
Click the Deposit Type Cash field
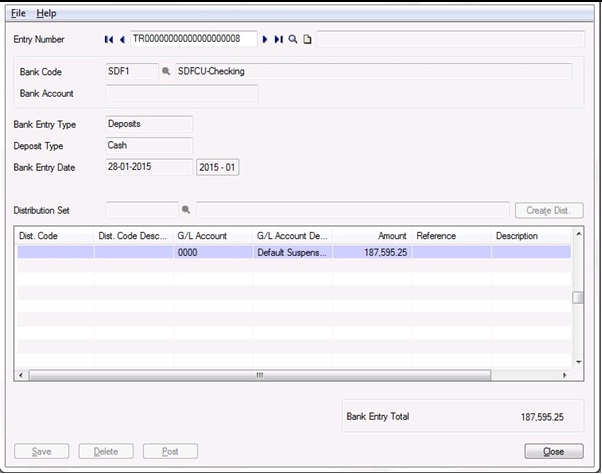coord(149,145)
